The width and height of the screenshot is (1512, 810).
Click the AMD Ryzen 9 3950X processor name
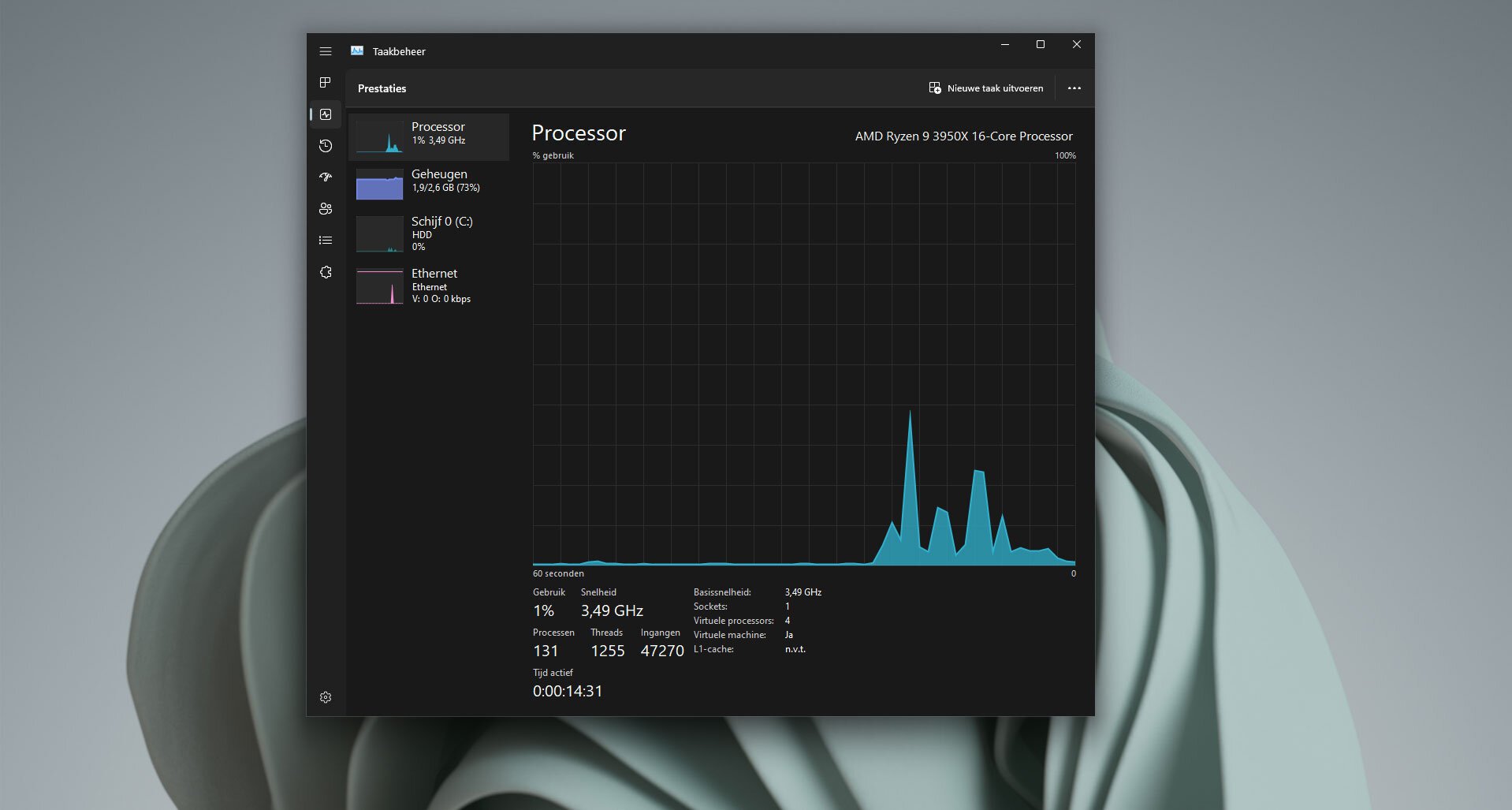click(x=963, y=136)
